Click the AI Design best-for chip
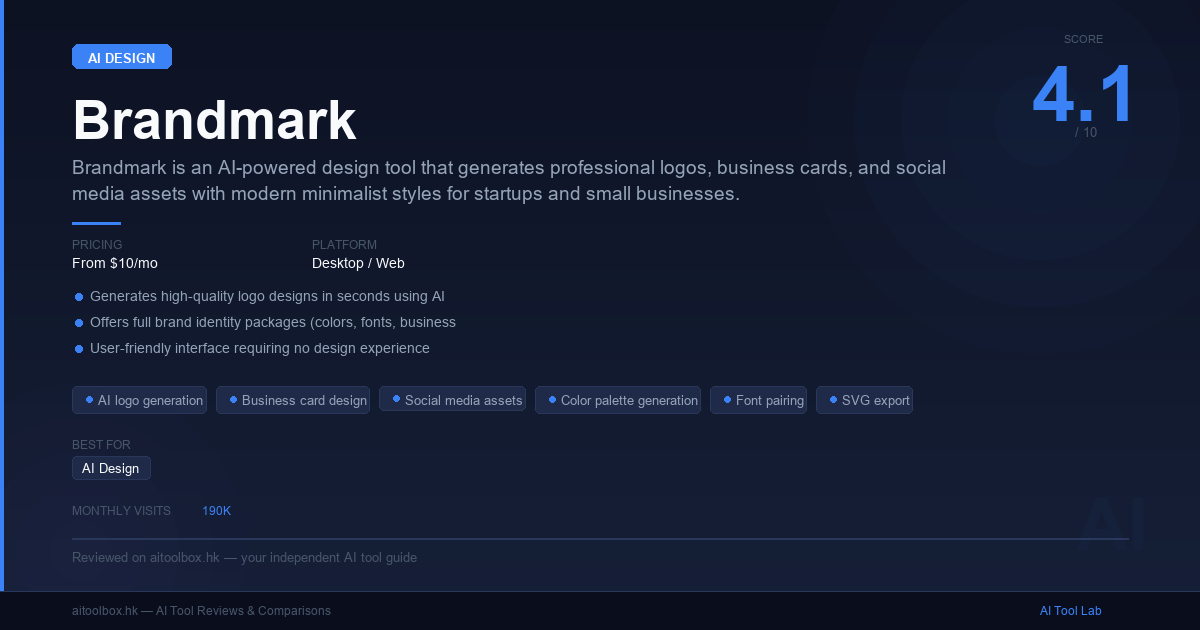 tap(111, 468)
